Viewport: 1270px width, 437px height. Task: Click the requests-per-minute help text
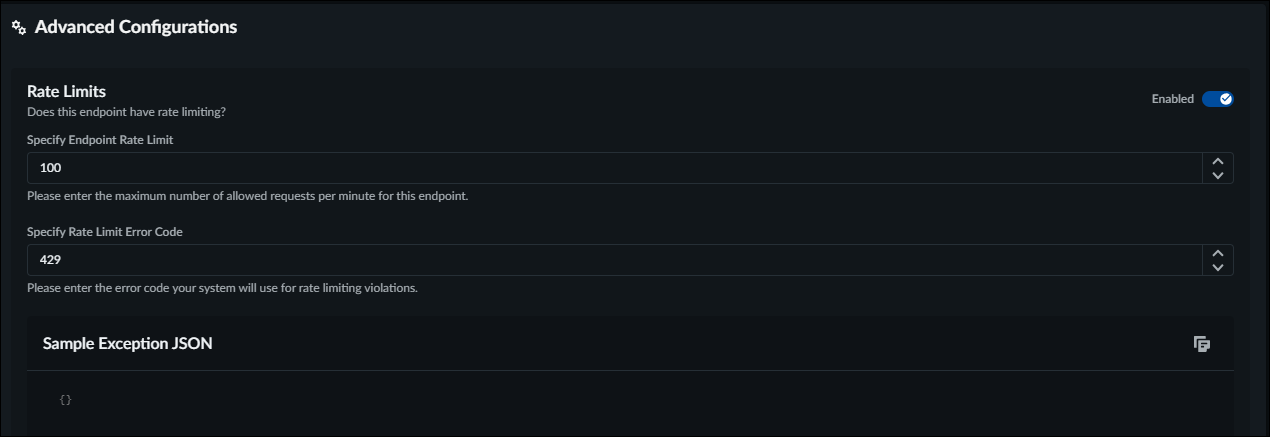point(247,196)
